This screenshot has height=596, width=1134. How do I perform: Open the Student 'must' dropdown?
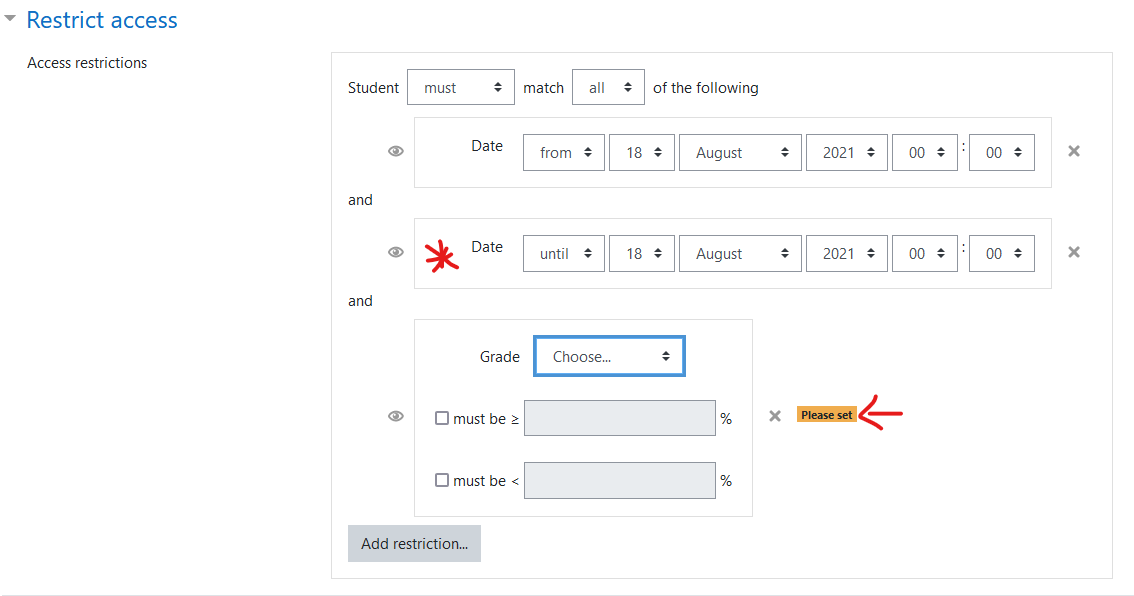pyautogui.click(x=461, y=88)
